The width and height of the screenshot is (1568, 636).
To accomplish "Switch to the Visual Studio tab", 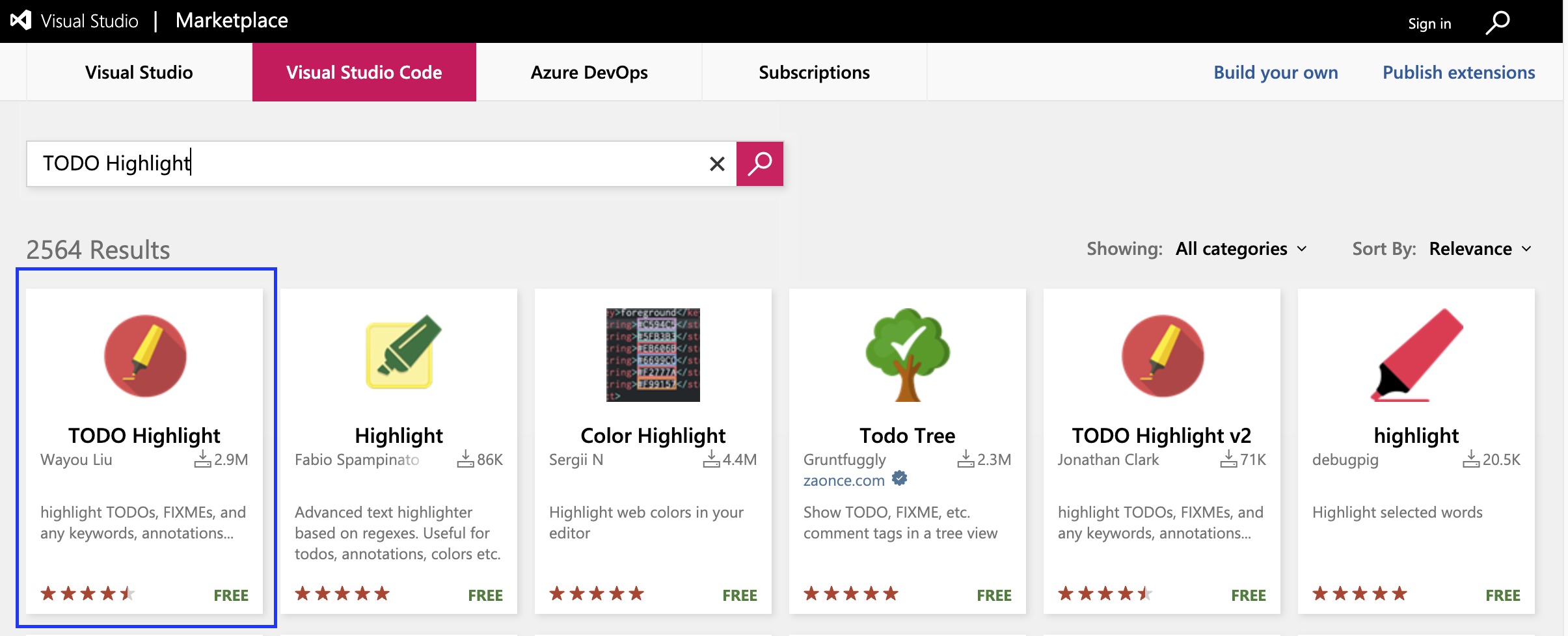I will point(139,72).
